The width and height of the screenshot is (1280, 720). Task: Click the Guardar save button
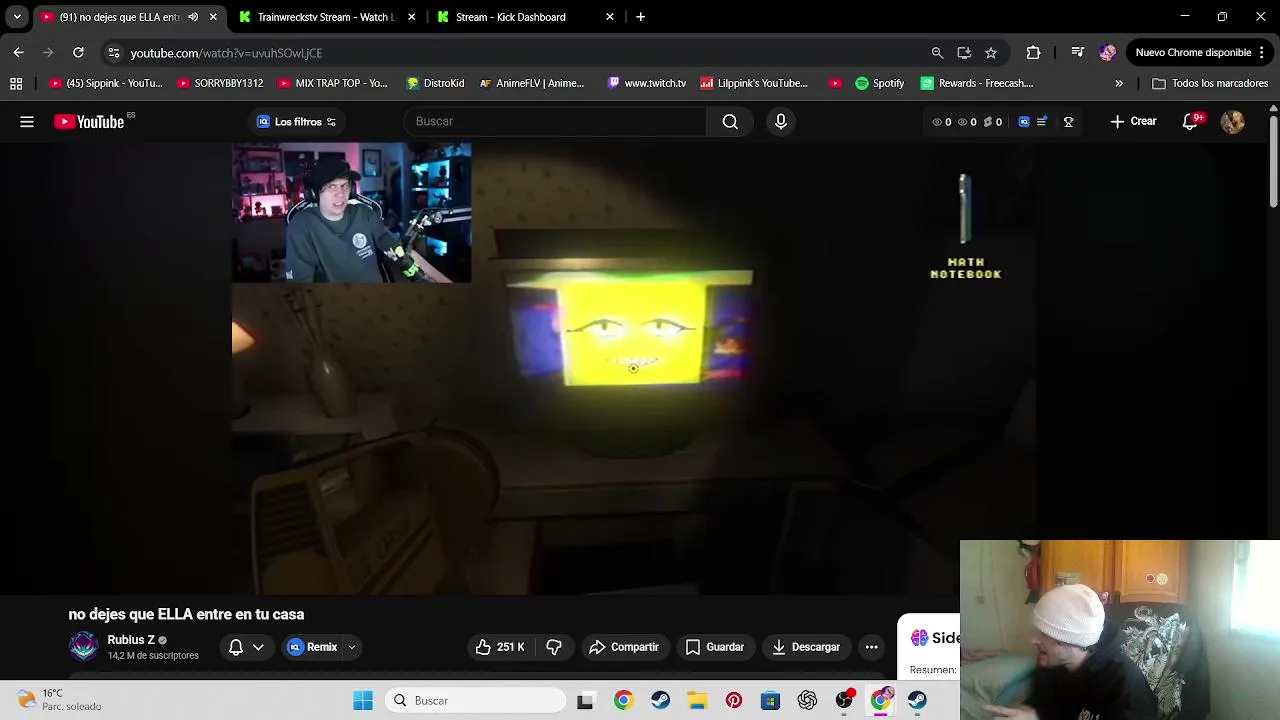715,647
